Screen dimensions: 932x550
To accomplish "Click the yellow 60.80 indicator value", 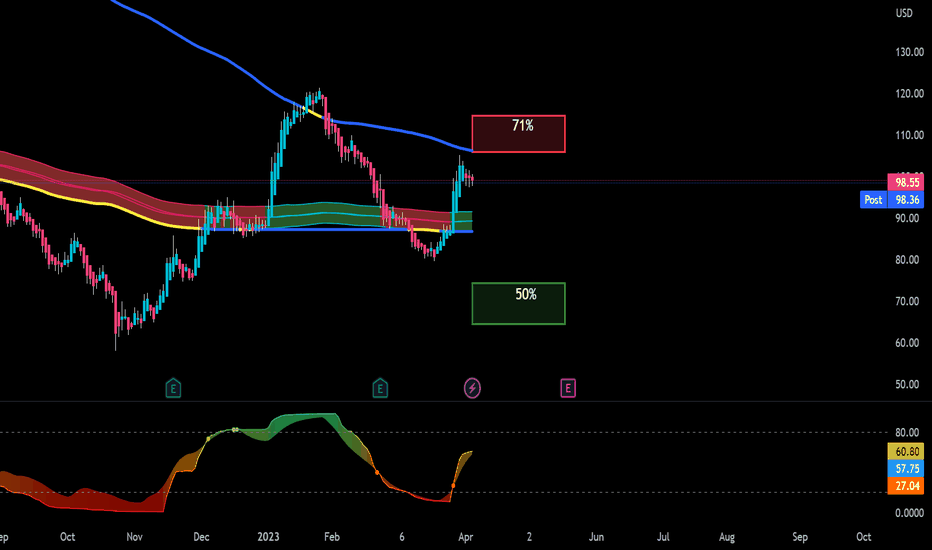I will click(907, 451).
